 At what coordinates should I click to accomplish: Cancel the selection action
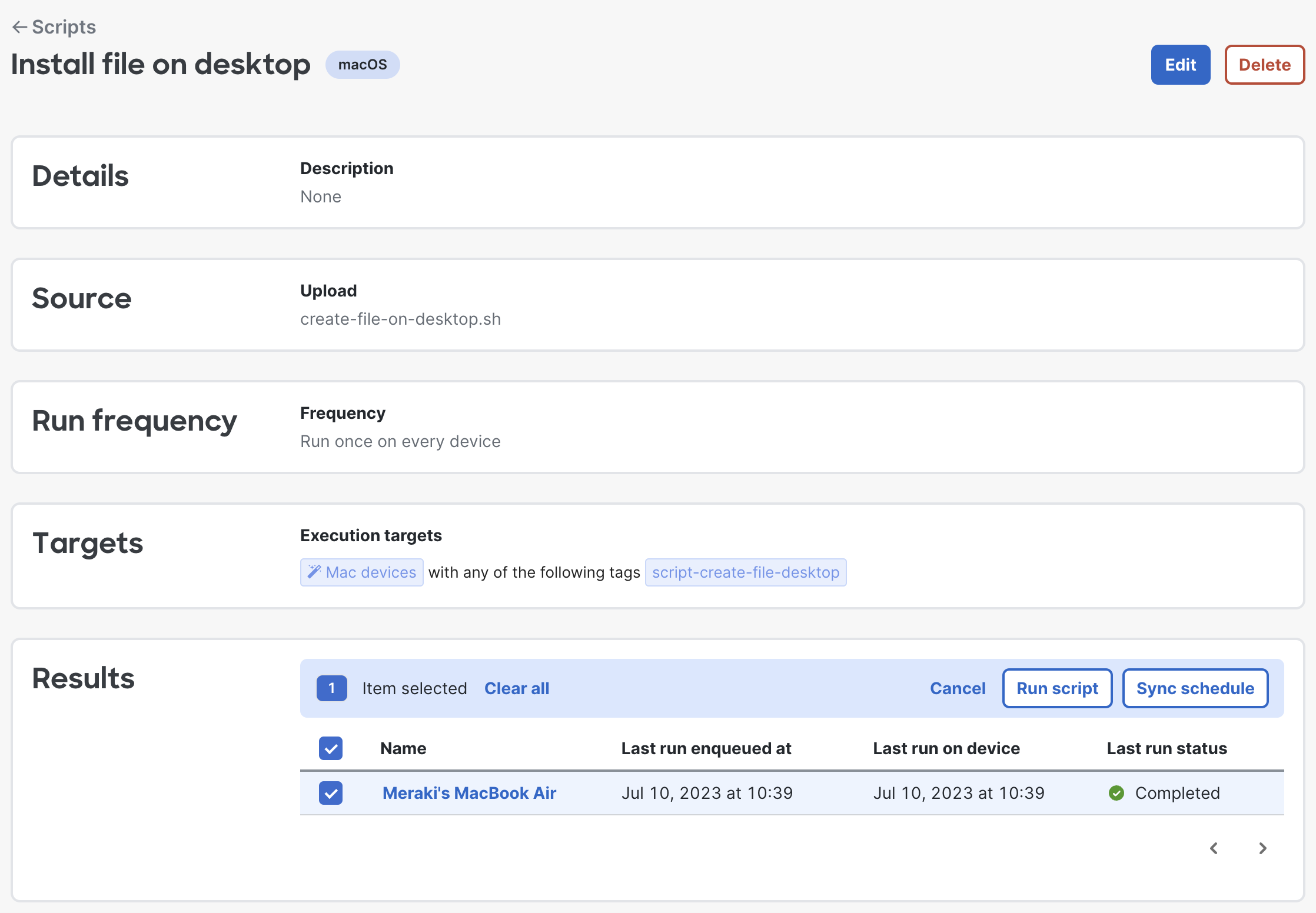click(957, 688)
